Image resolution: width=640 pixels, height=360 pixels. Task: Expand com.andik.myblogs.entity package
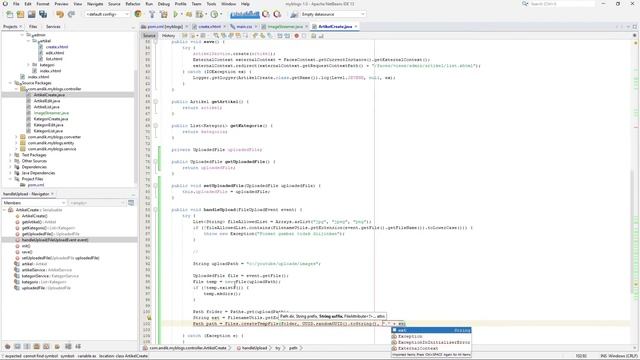tap(16, 143)
